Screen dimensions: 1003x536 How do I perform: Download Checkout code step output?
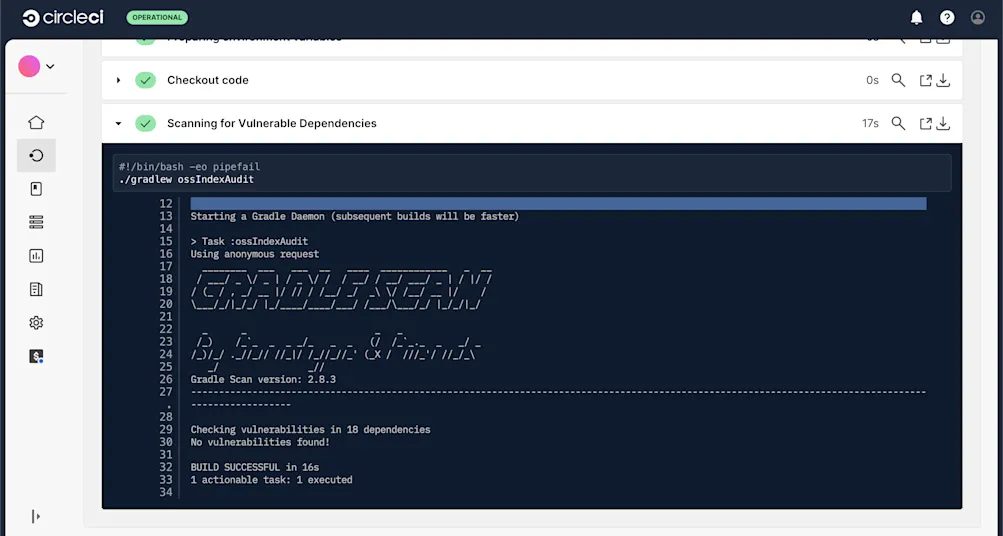944,81
